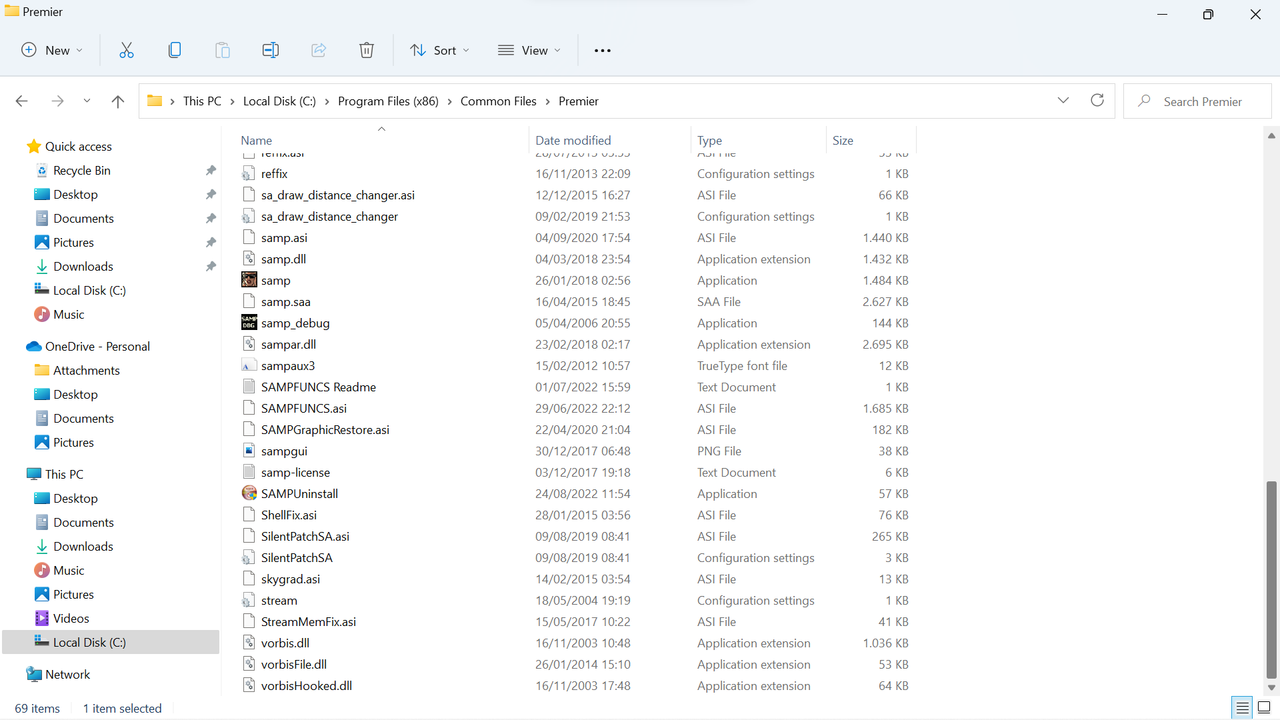Select the sa_draw_distance_changer.asi file
Image resolution: width=1280 pixels, height=720 pixels.
point(338,195)
